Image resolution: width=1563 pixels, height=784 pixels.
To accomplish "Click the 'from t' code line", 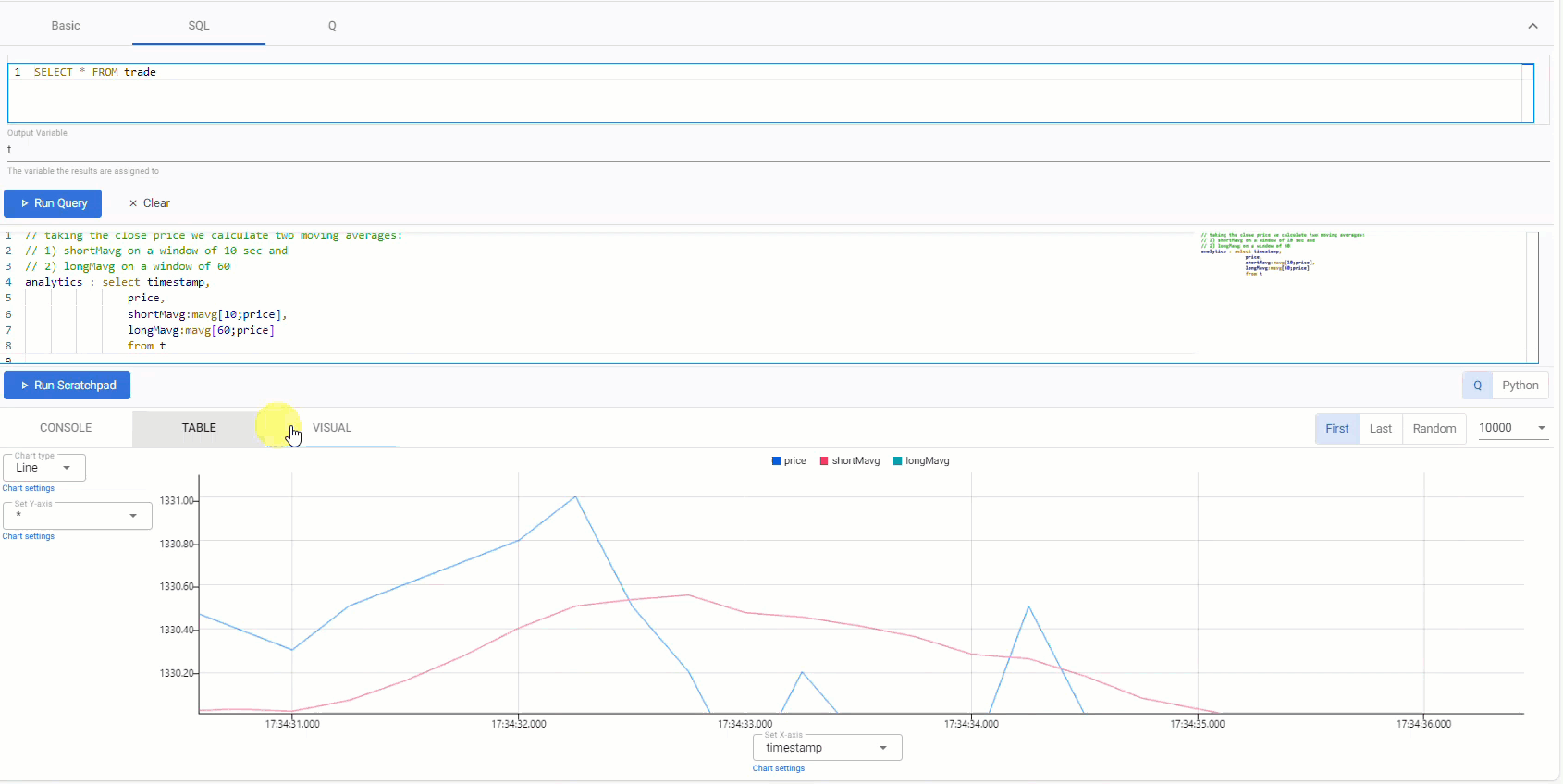I will 147,346.
